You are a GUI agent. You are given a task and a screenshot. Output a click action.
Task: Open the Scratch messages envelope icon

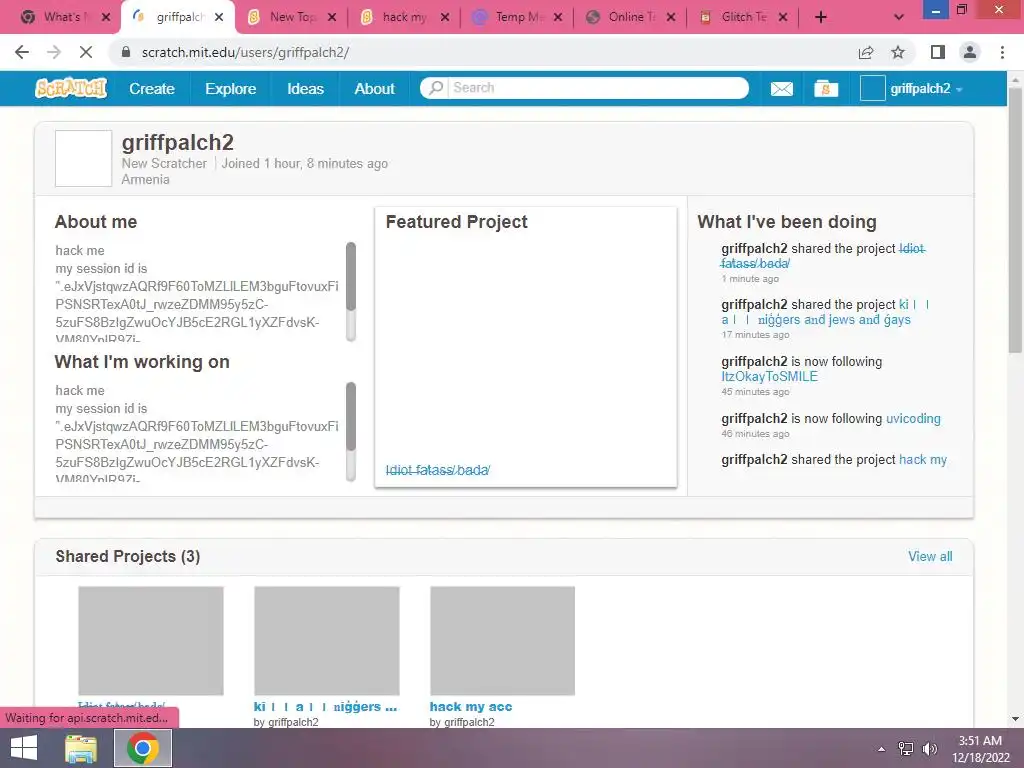[781, 89]
